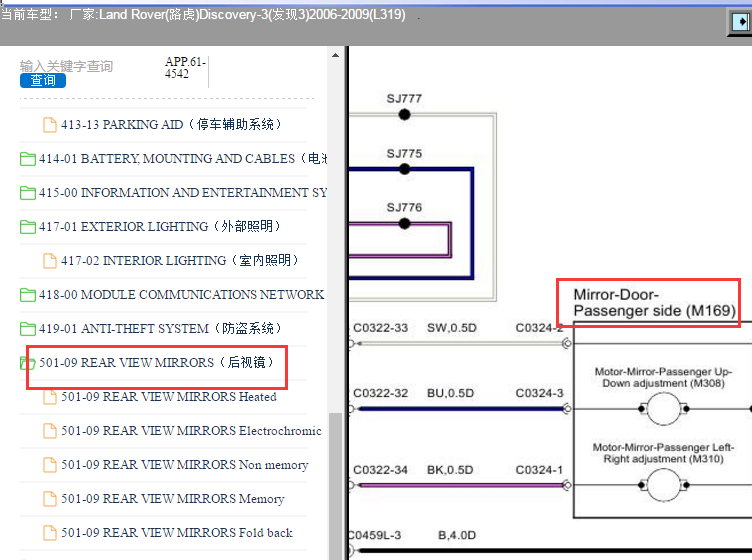Collapse the open 501-09 REAR VIEW MIRRORS folder icon
752x560 pixels.
(x=28, y=363)
